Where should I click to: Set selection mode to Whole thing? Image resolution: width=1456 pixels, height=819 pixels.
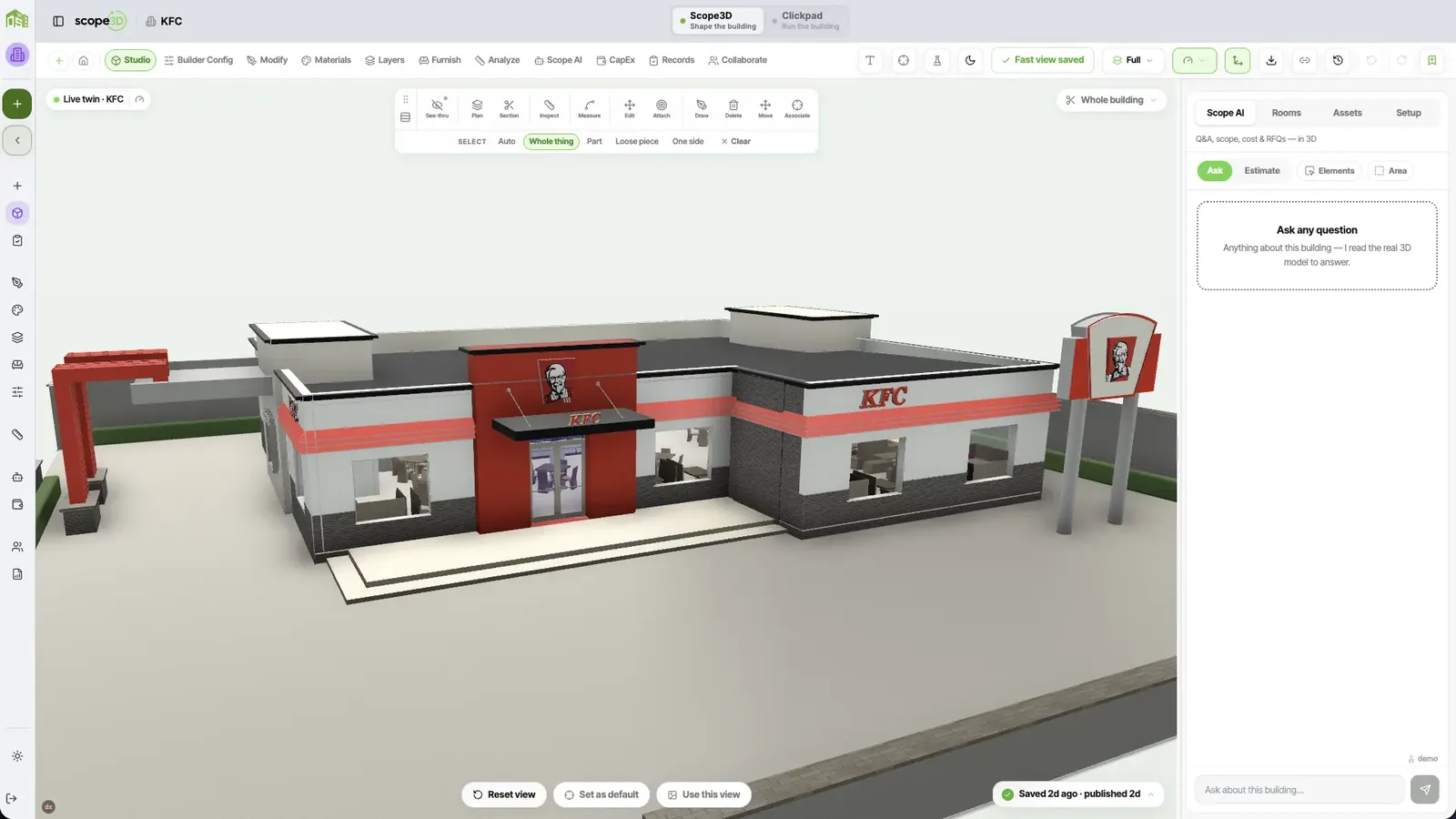(551, 141)
